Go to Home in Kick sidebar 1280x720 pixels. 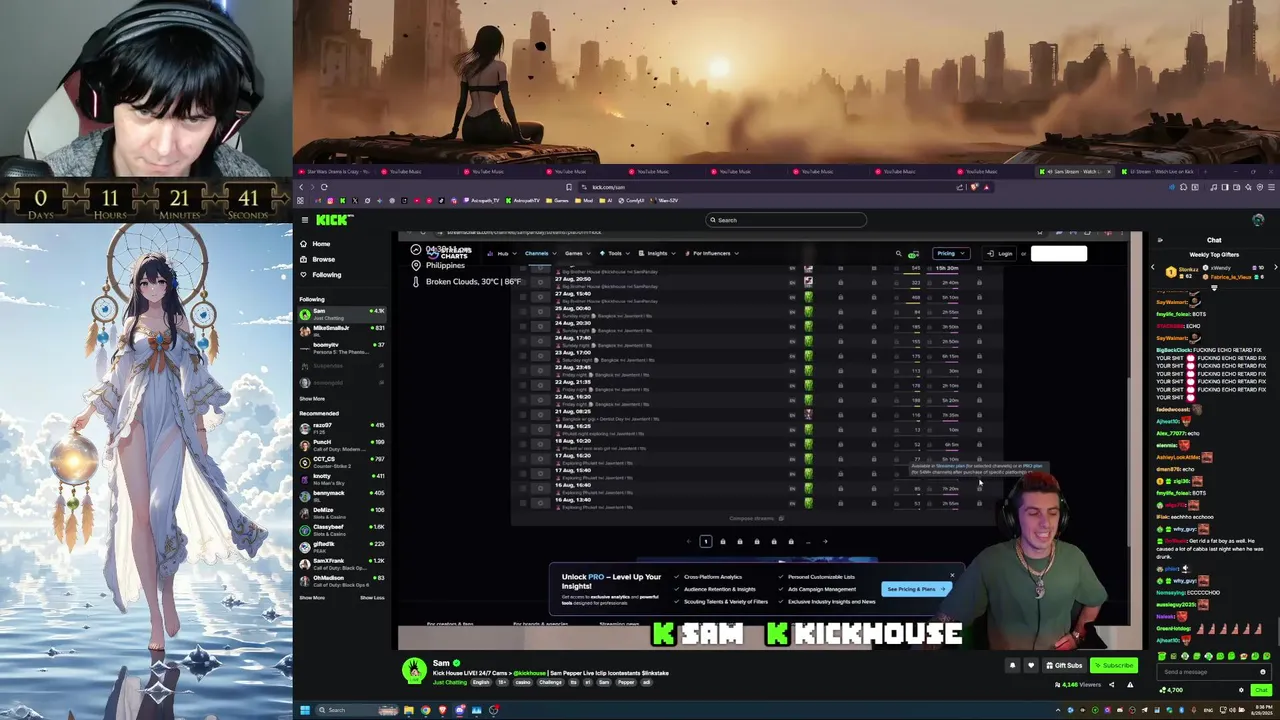tap(321, 244)
